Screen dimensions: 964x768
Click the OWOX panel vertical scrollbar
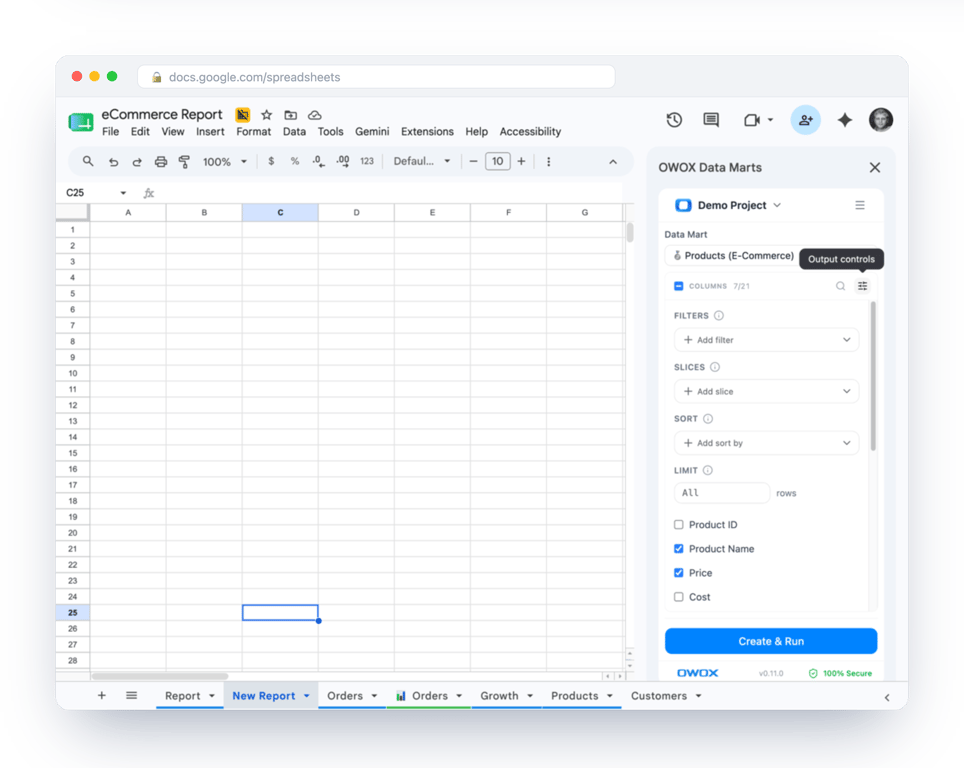[x=873, y=376]
